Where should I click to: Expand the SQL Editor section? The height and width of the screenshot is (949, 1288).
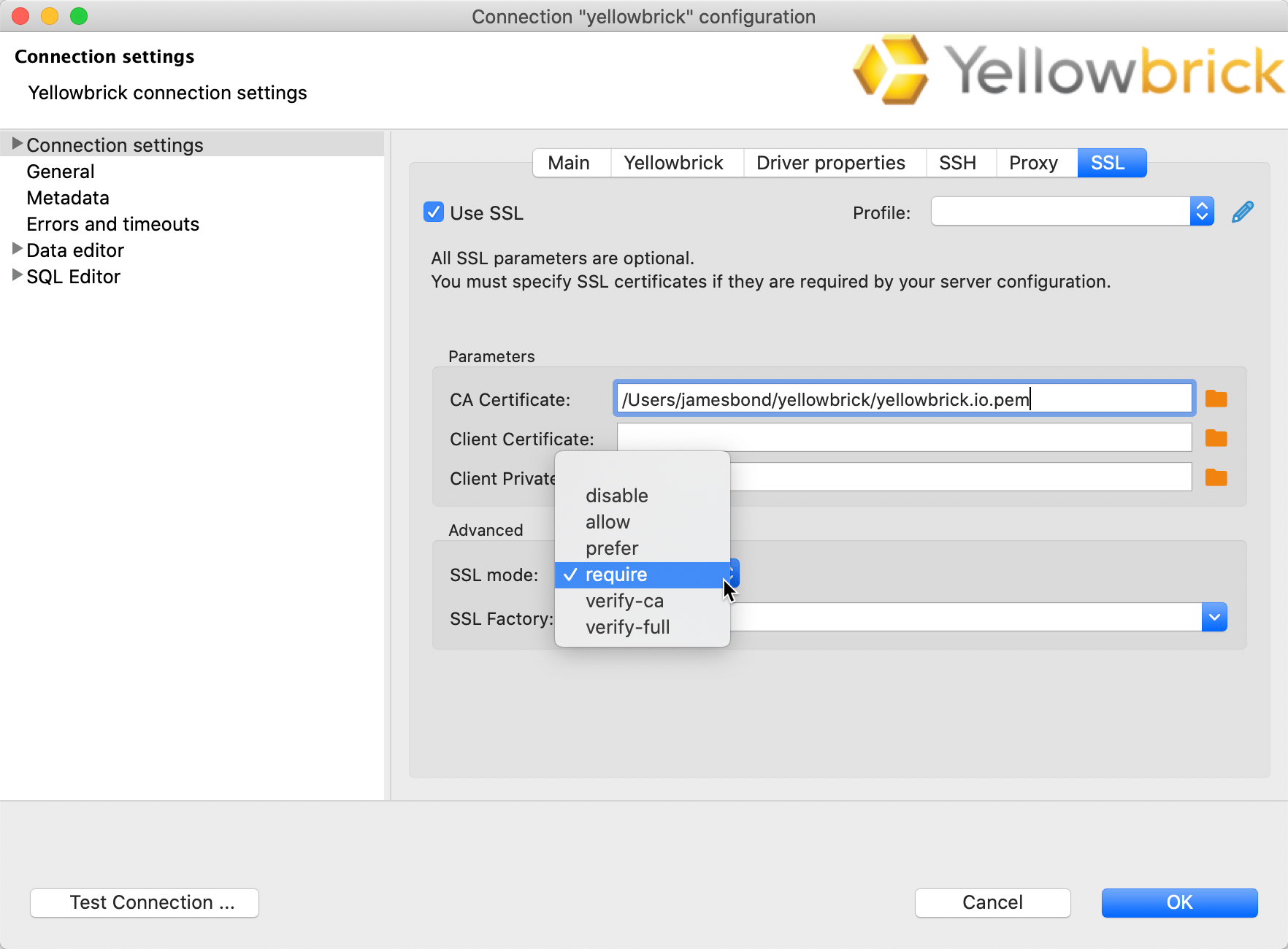[x=17, y=275]
